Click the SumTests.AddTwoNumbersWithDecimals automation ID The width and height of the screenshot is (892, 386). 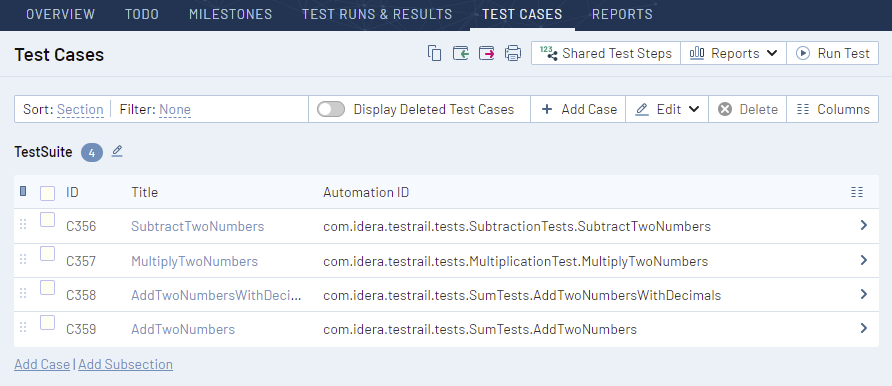click(522, 295)
